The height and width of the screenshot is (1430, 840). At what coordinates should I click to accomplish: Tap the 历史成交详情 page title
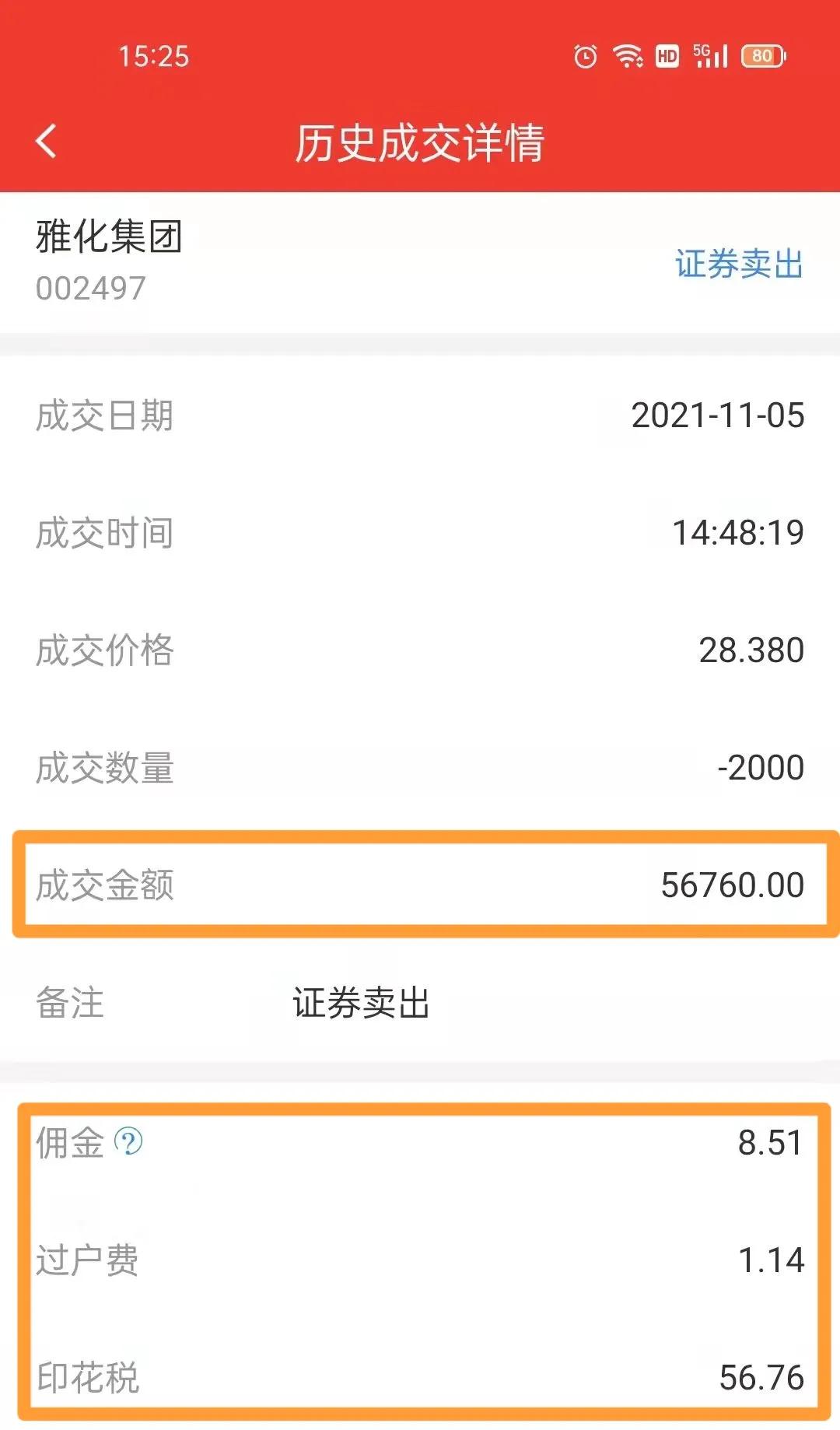tap(420, 143)
